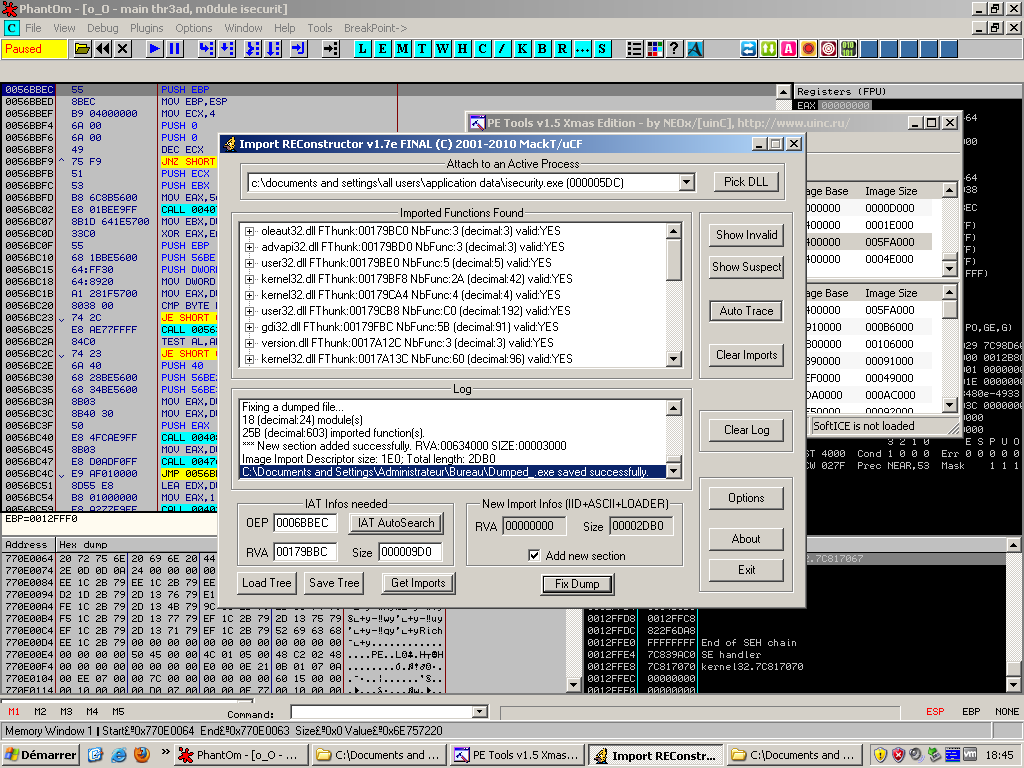The width and height of the screenshot is (1024, 768).
Task: Click the Save Tree button
Action: pyautogui.click(x=334, y=583)
